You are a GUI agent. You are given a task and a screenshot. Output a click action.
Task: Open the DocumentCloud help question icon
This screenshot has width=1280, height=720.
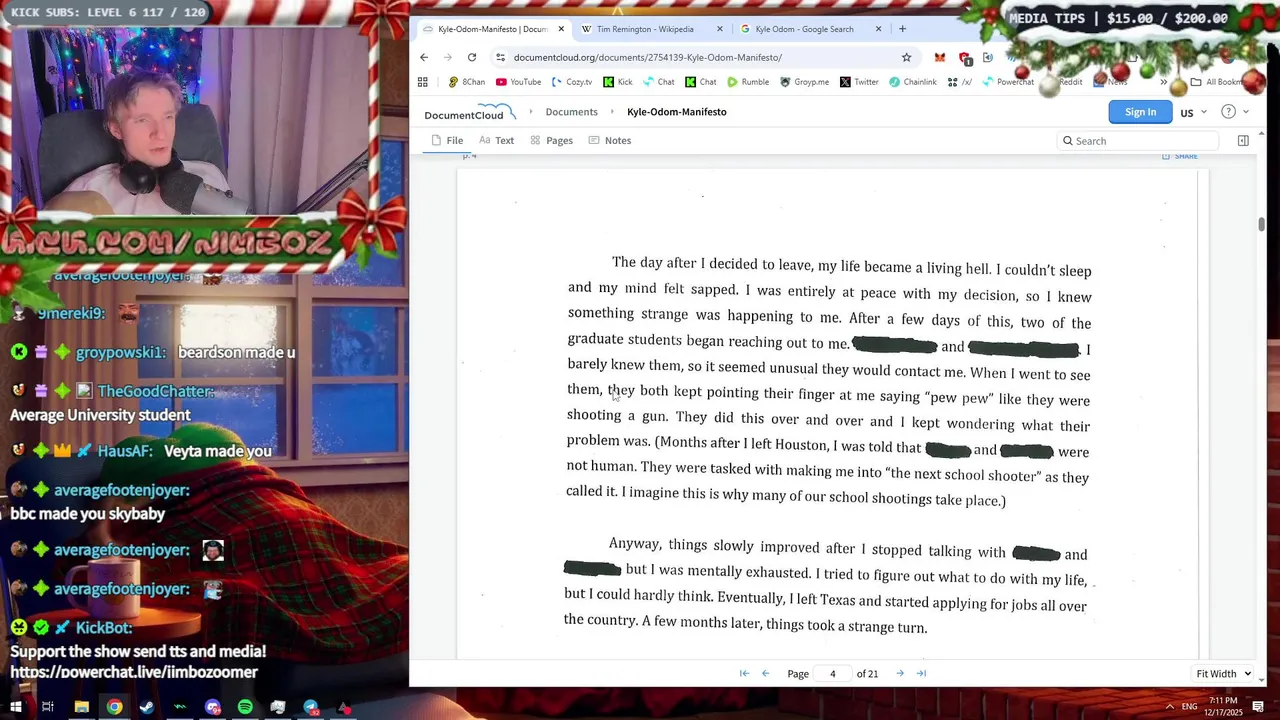click(x=1228, y=112)
